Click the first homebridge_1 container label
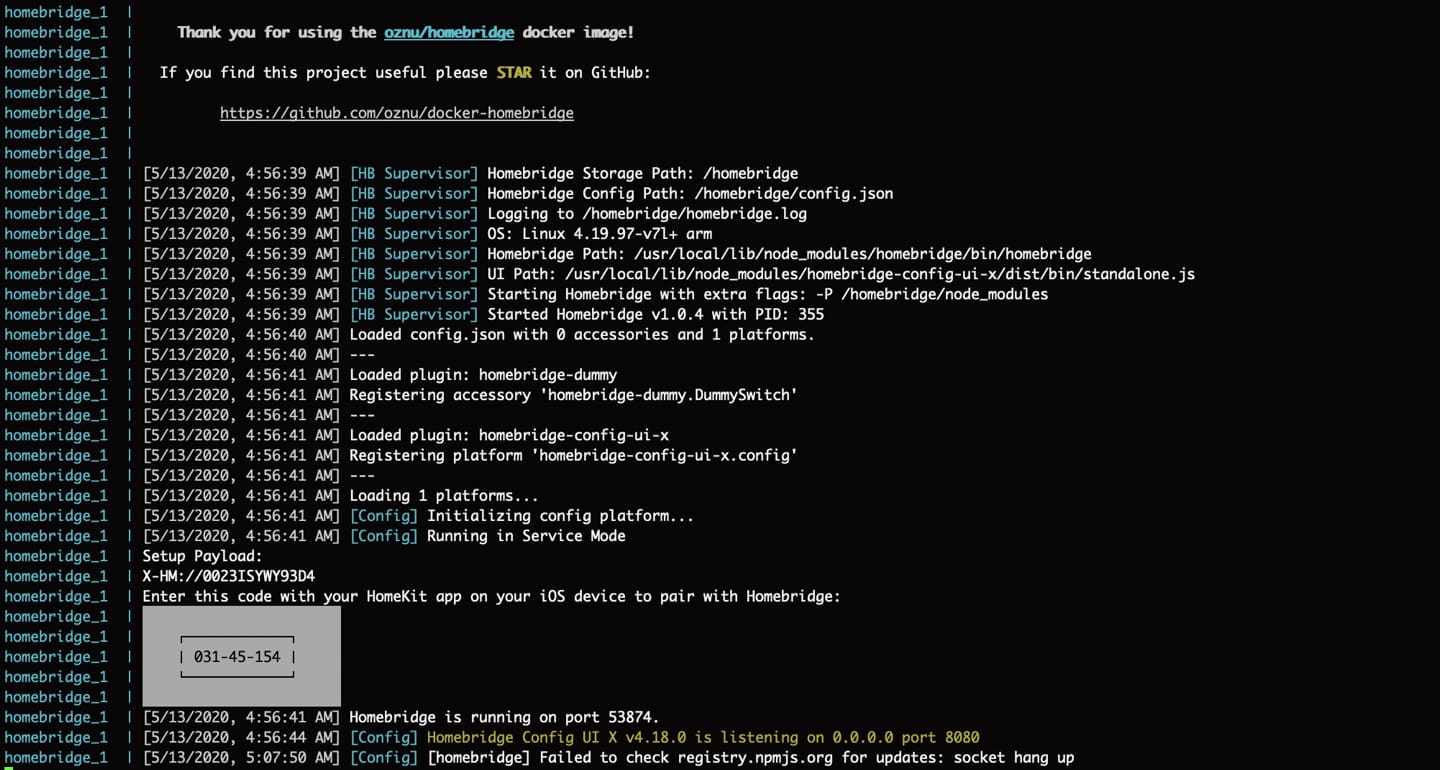1440x770 pixels. (55, 12)
